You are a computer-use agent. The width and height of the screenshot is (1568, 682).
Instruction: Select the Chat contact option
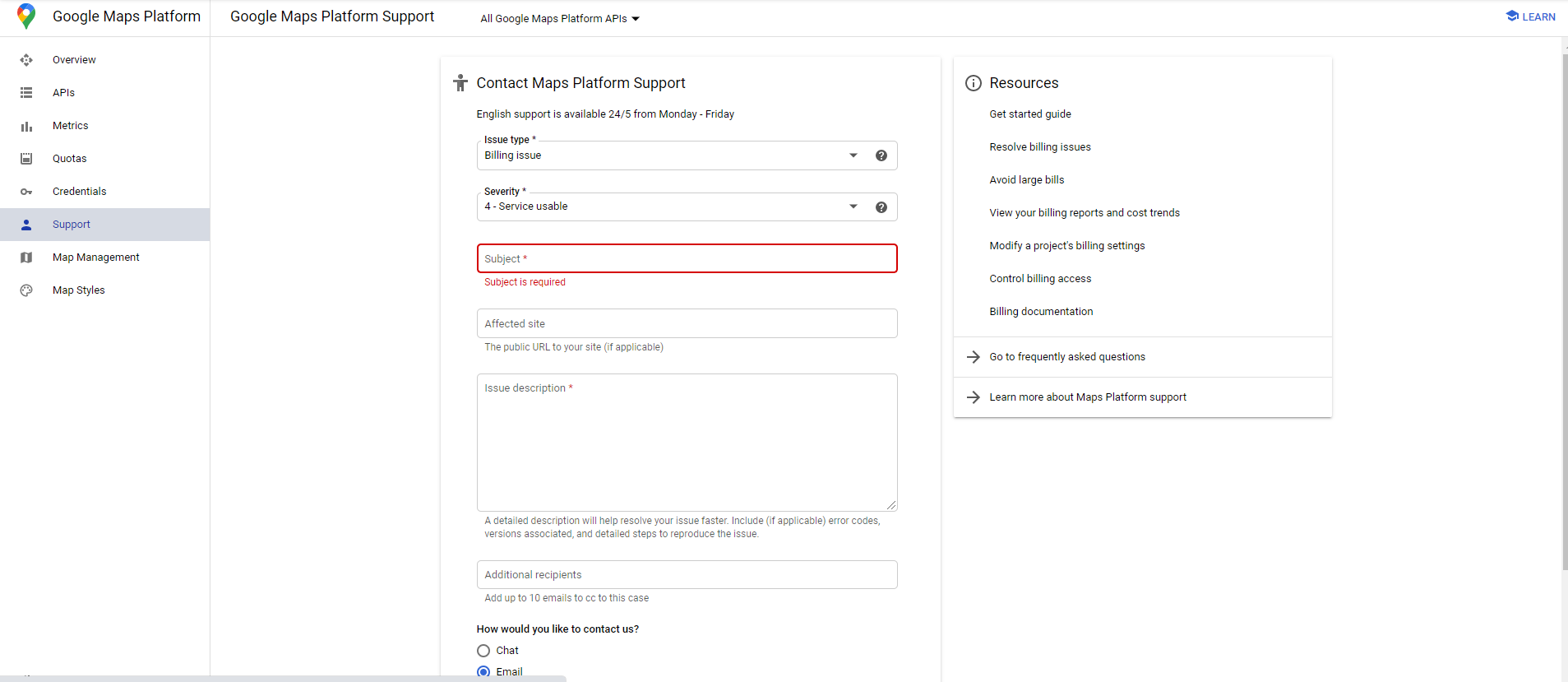[483, 651]
